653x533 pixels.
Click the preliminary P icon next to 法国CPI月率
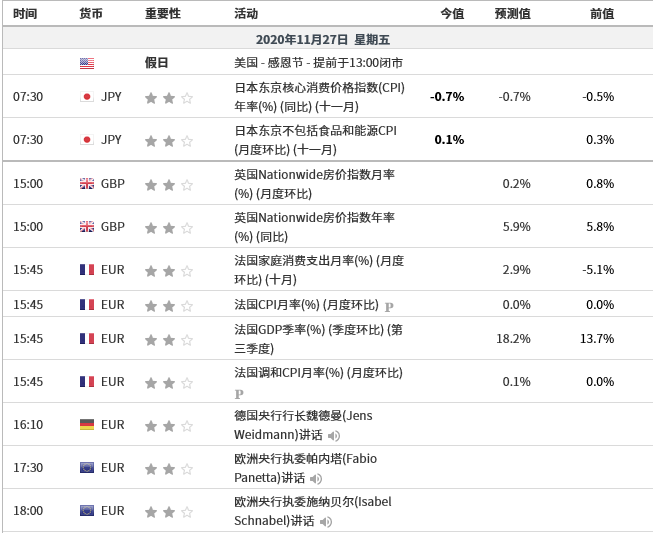click(389, 307)
